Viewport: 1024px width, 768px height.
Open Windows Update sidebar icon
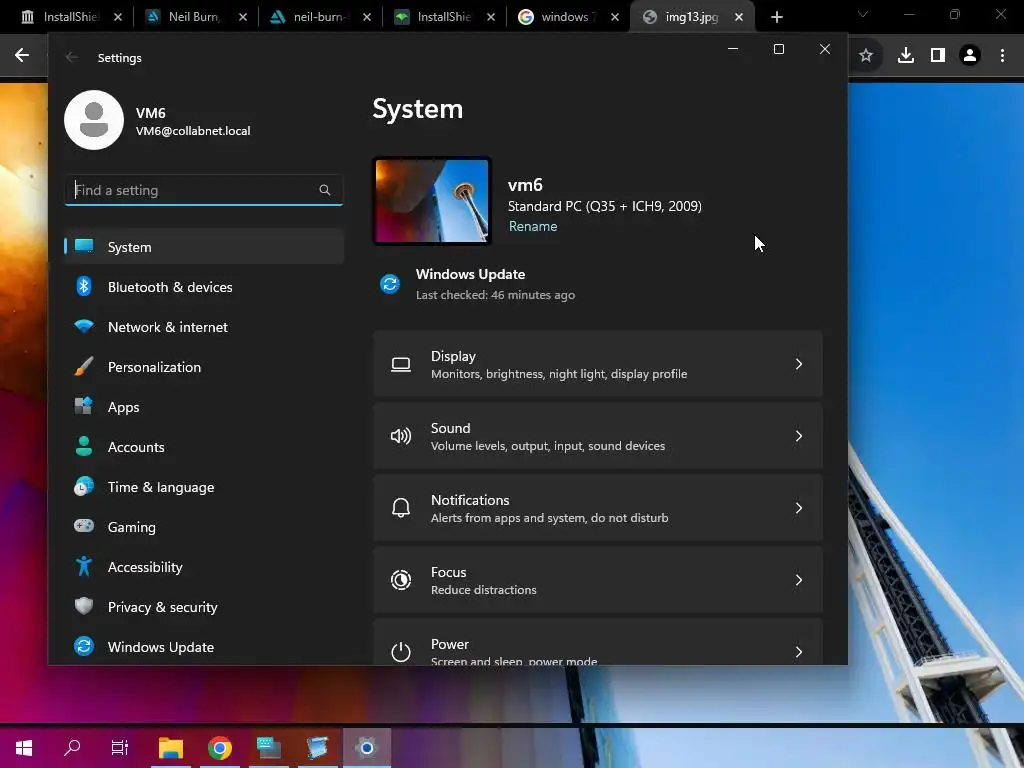[84, 647]
